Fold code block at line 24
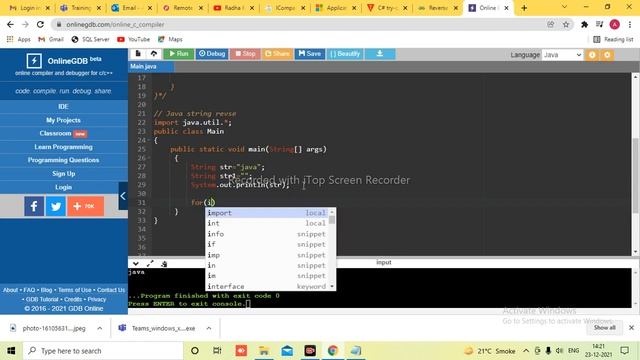The height and width of the screenshot is (360, 640). click(149, 140)
